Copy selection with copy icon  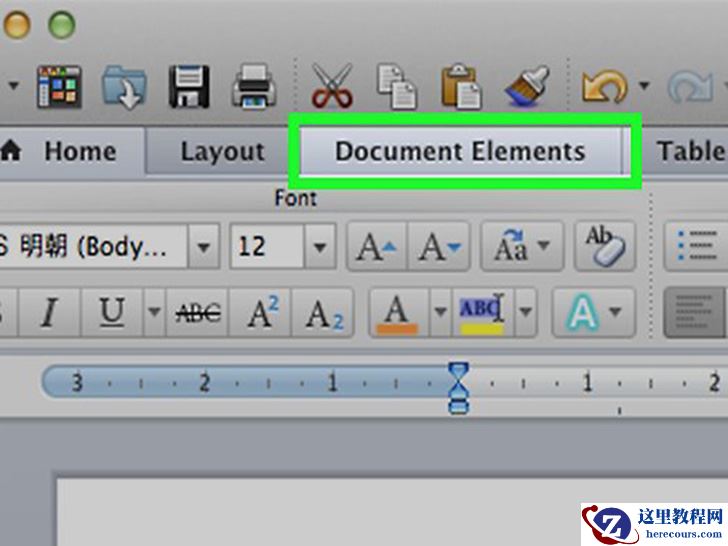tap(396, 87)
